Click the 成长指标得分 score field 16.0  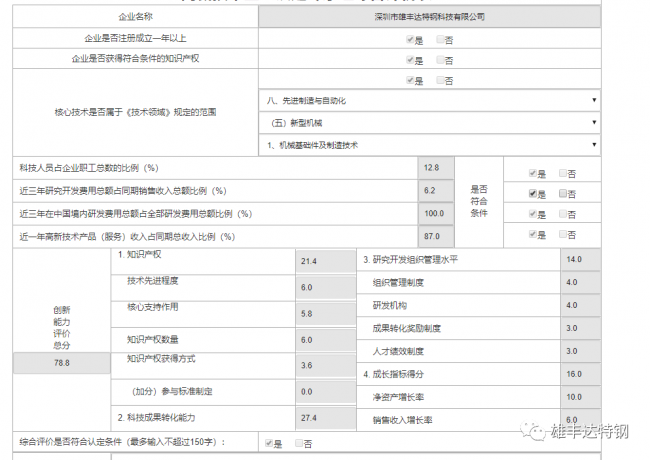click(x=580, y=374)
